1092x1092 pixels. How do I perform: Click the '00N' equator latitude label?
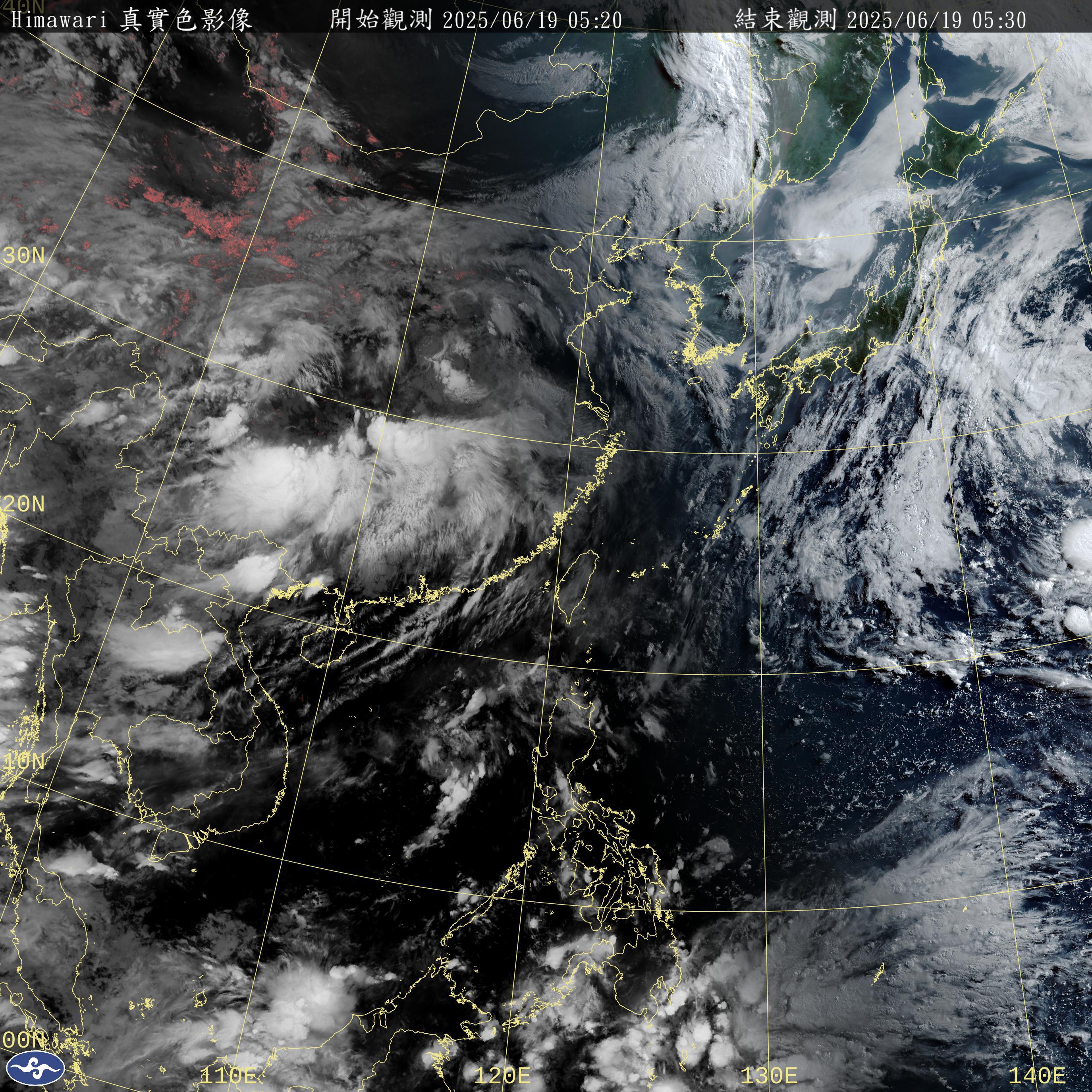pos(23,1040)
